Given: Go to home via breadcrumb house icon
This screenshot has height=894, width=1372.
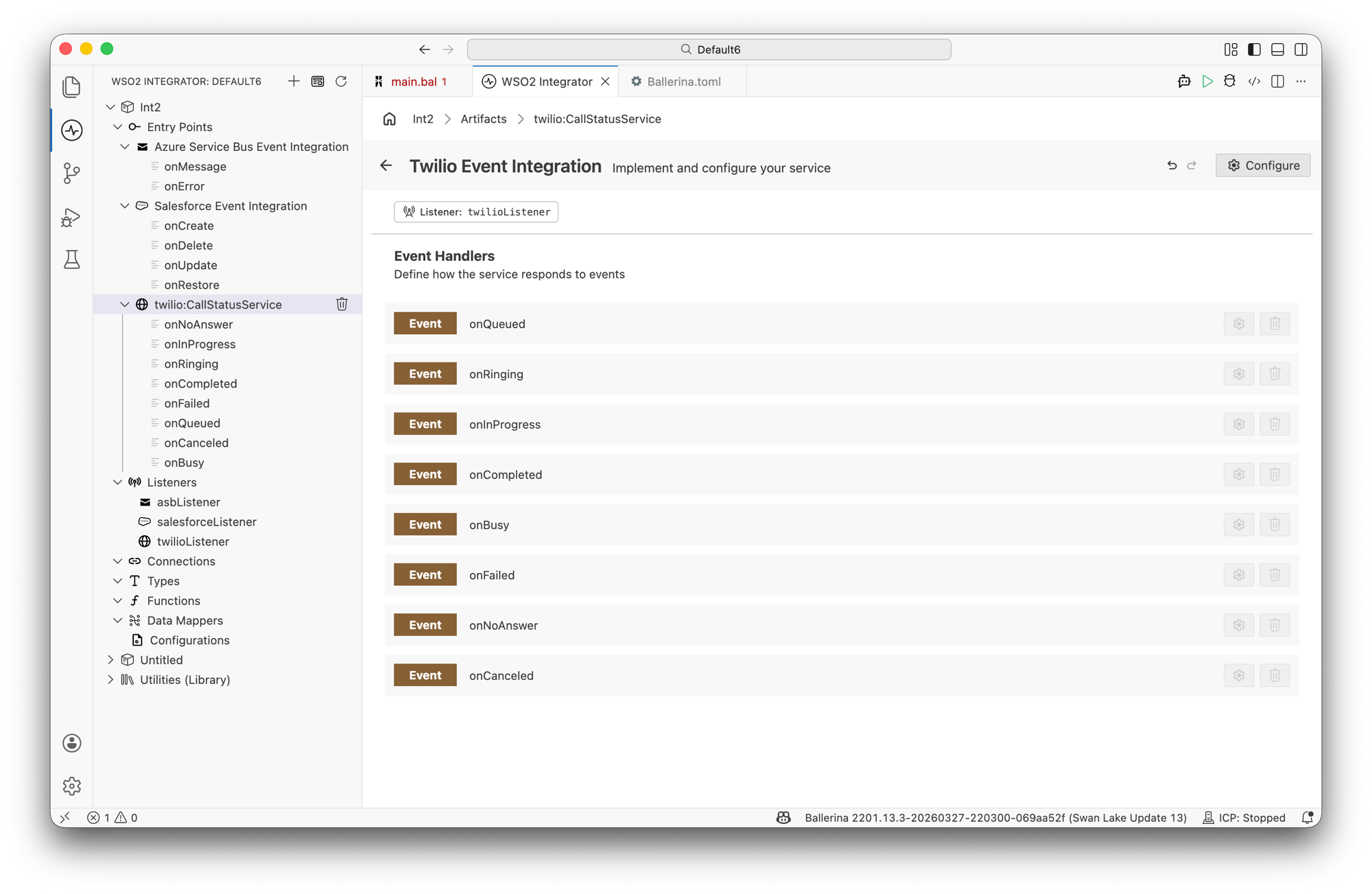Looking at the screenshot, I should (x=390, y=119).
